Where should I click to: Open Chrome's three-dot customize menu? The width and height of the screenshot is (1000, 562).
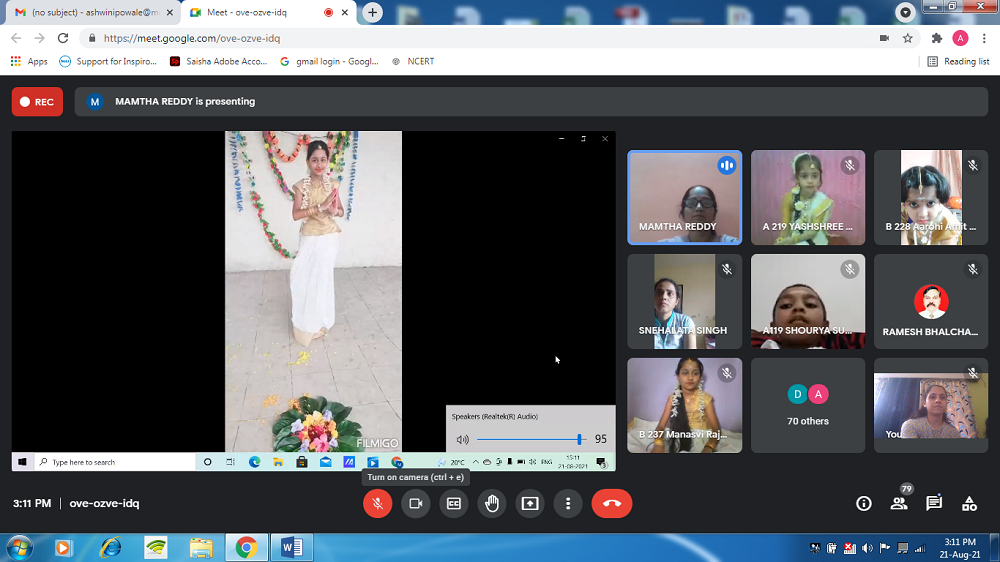coord(983,38)
